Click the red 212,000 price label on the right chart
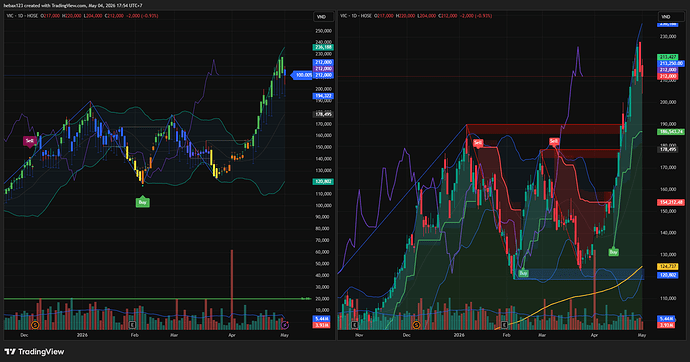690x362 pixels. pos(668,77)
